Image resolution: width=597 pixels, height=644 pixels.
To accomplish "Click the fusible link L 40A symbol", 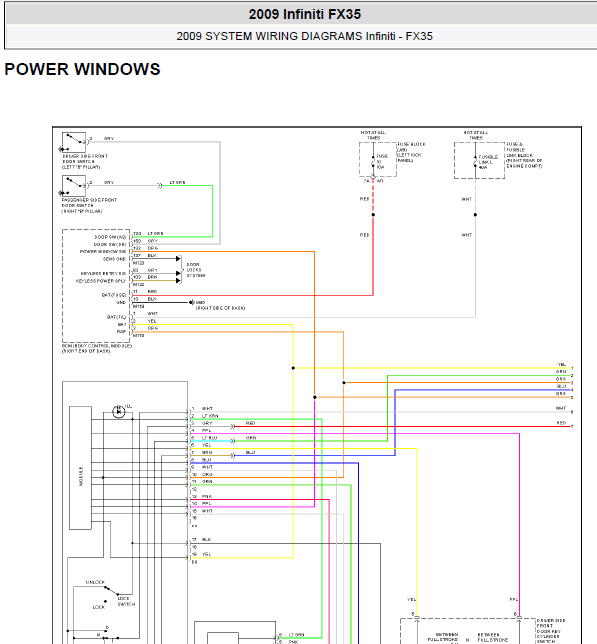I will (475, 162).
